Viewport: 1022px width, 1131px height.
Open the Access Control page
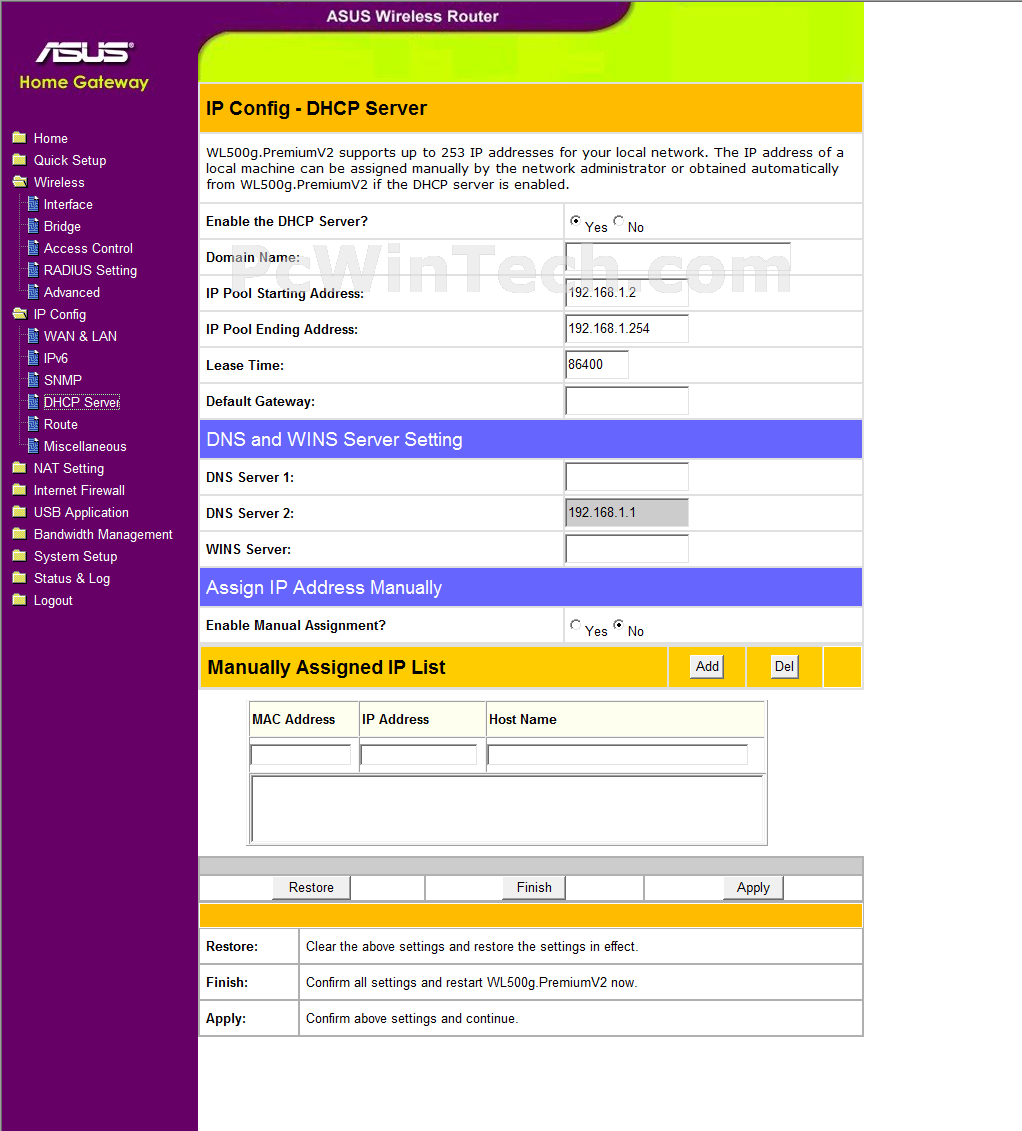[x=88, y=248]
